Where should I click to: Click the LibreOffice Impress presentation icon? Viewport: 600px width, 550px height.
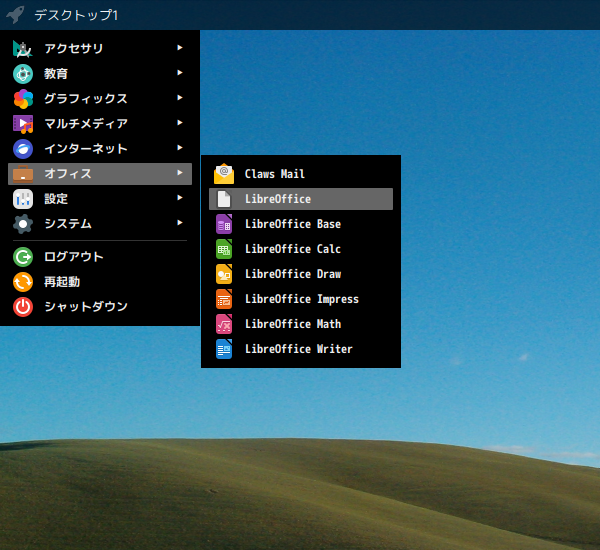tap(224, 299)
